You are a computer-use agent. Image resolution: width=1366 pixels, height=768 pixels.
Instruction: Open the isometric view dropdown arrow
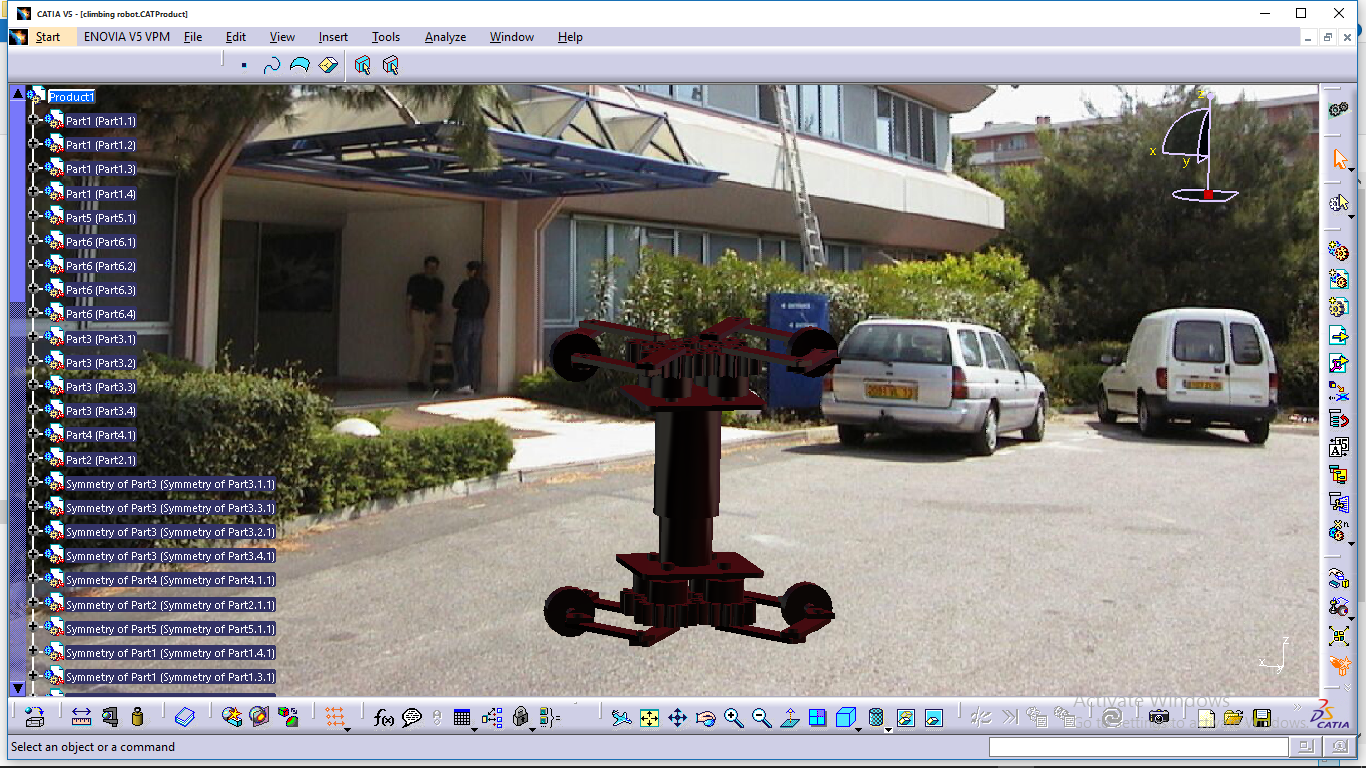click(x=859, y=730)
